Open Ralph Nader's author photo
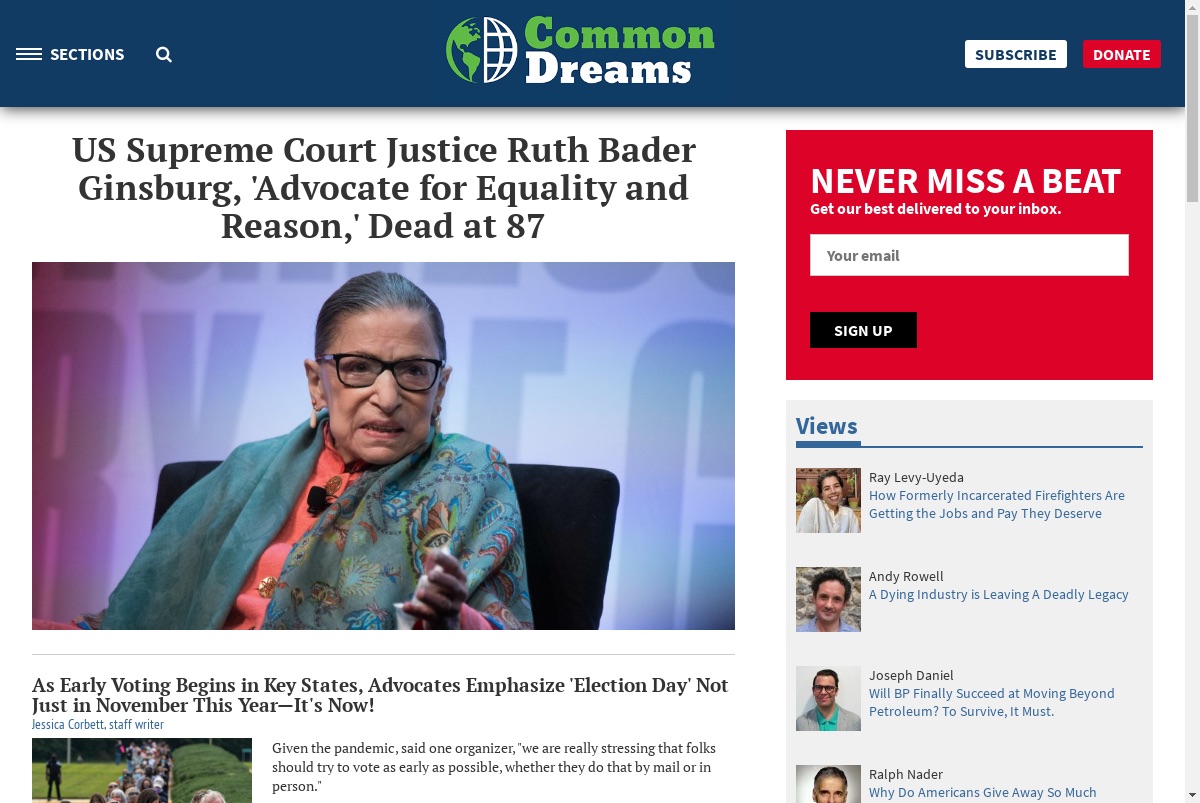Image resolution: width=1200 pixels, height=803 pixels. (x=828, y=784)
